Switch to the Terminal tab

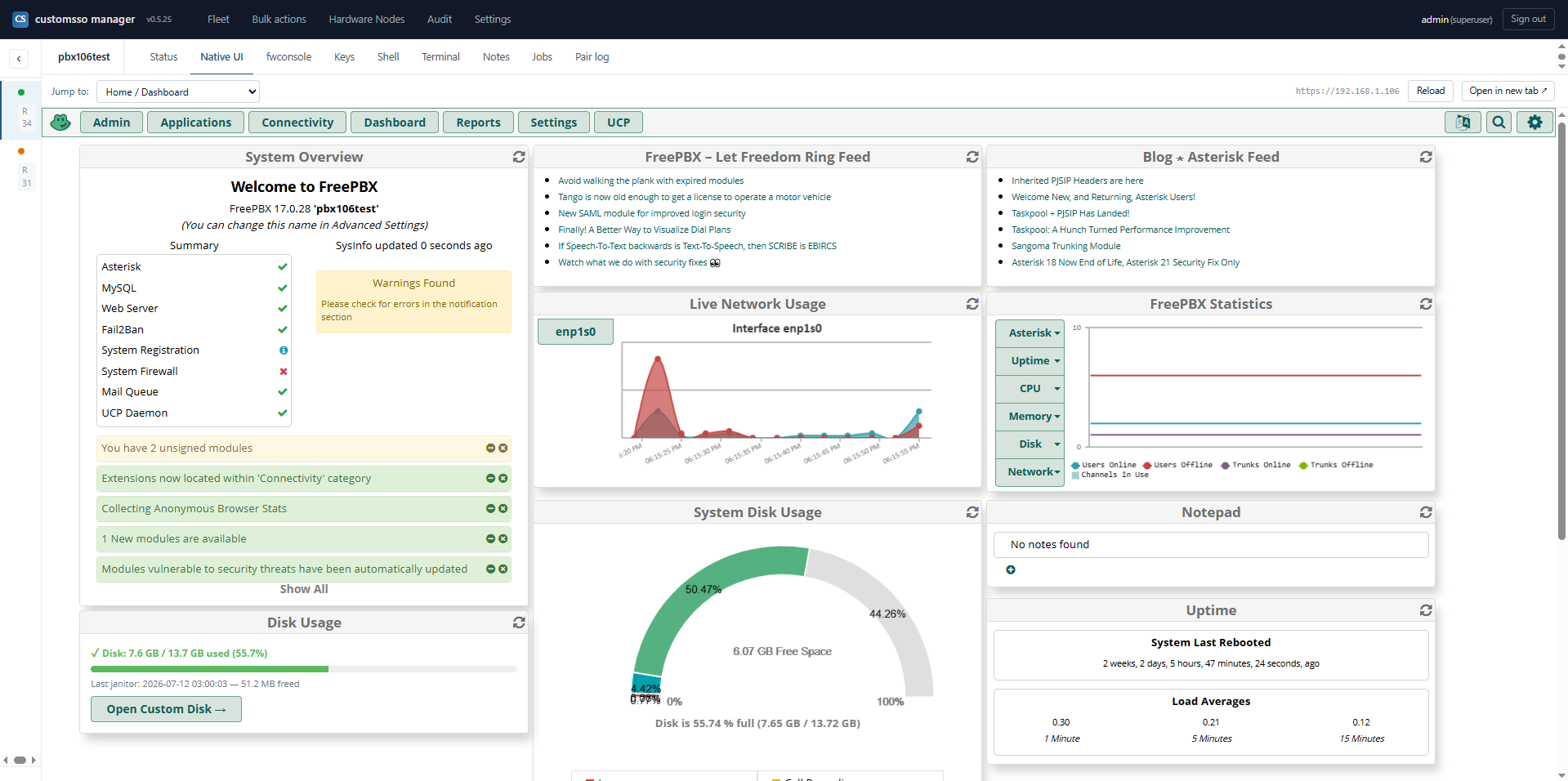pyautogui.click(x=440, y=57)
